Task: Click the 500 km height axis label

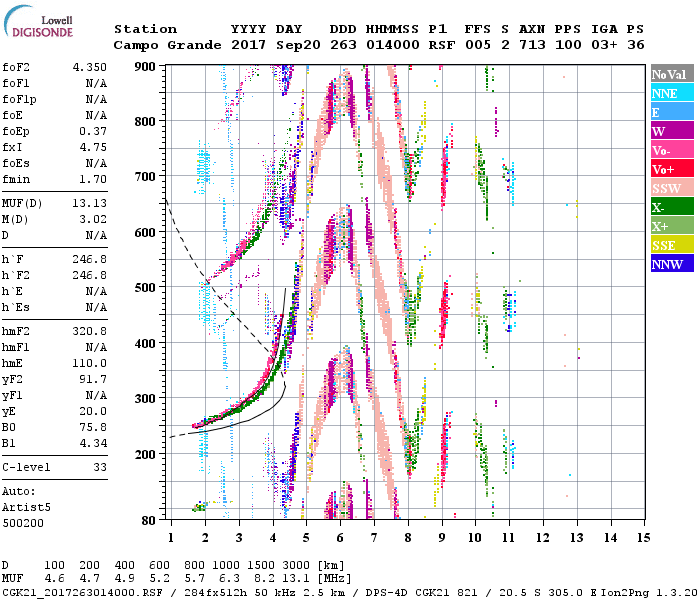Action: tap(145, 288)
